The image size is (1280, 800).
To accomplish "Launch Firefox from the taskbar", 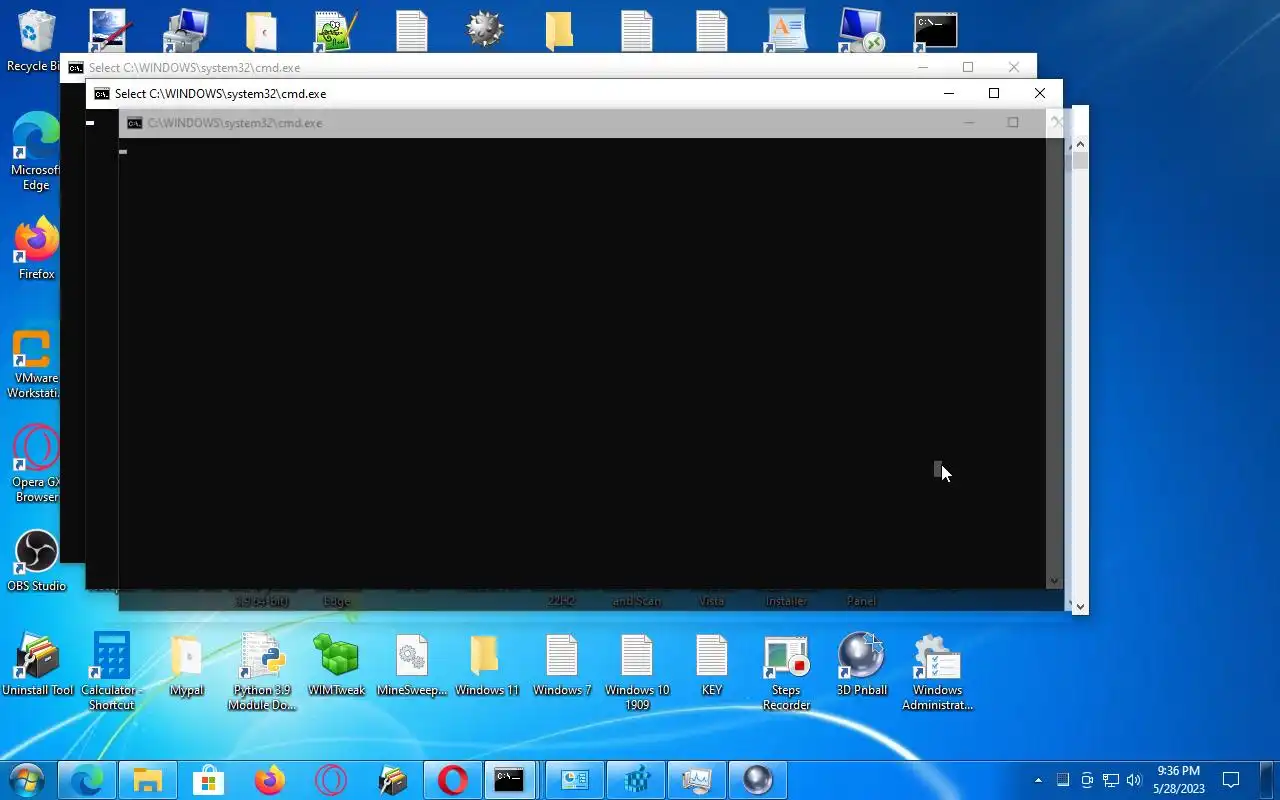I will [x=270, y=780].
